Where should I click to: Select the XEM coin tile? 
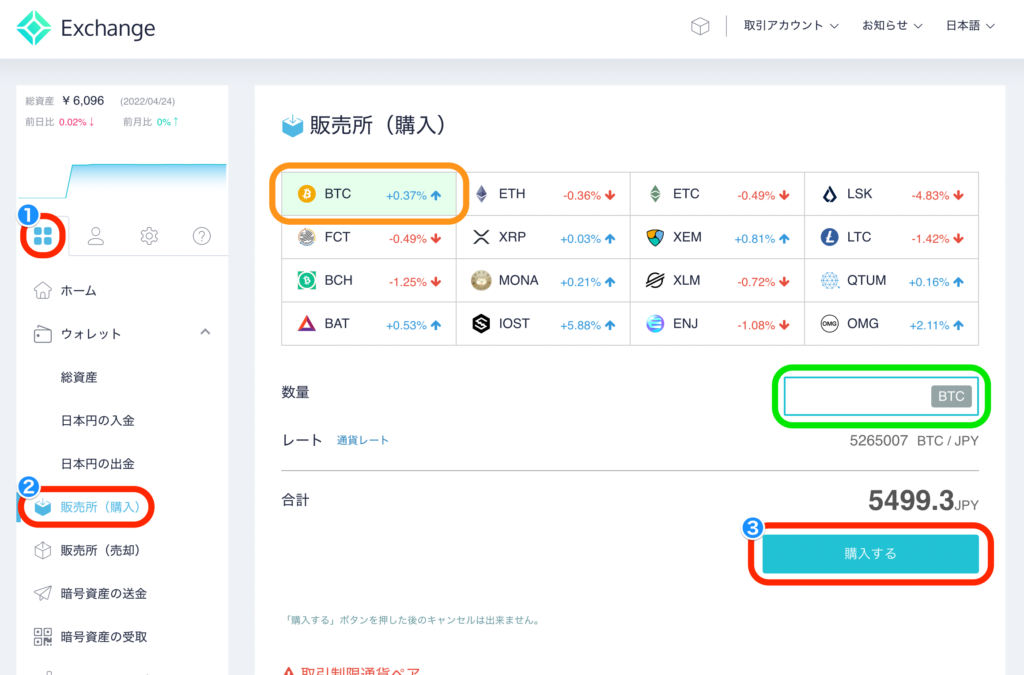tap(717, 237)
